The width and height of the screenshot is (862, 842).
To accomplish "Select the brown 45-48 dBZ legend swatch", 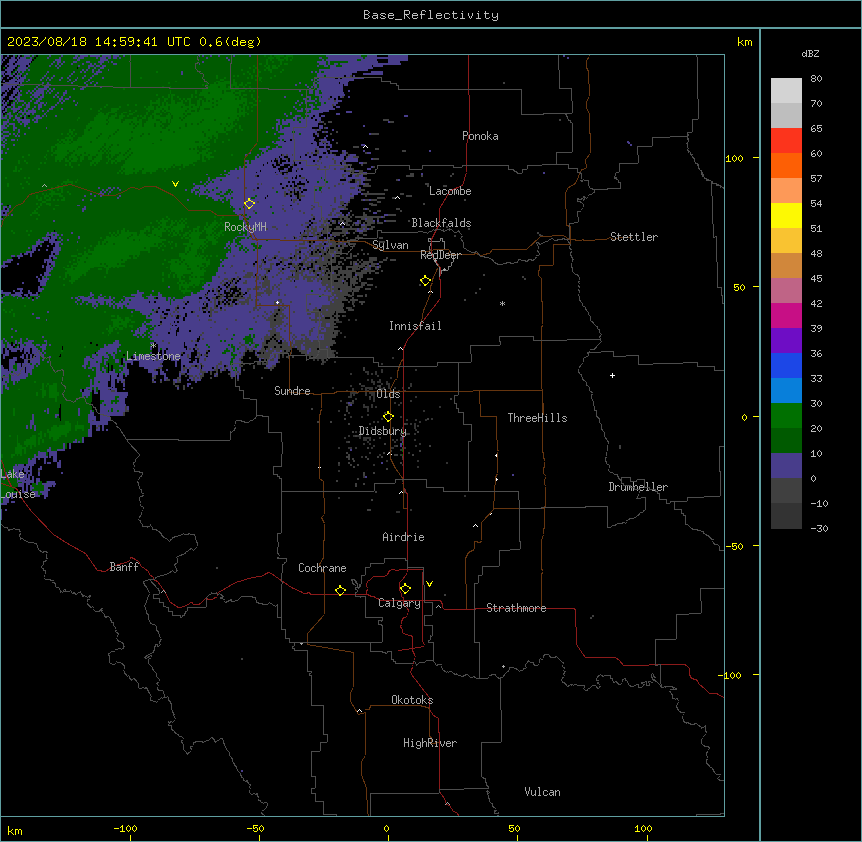I will click(x=786, y=265).
